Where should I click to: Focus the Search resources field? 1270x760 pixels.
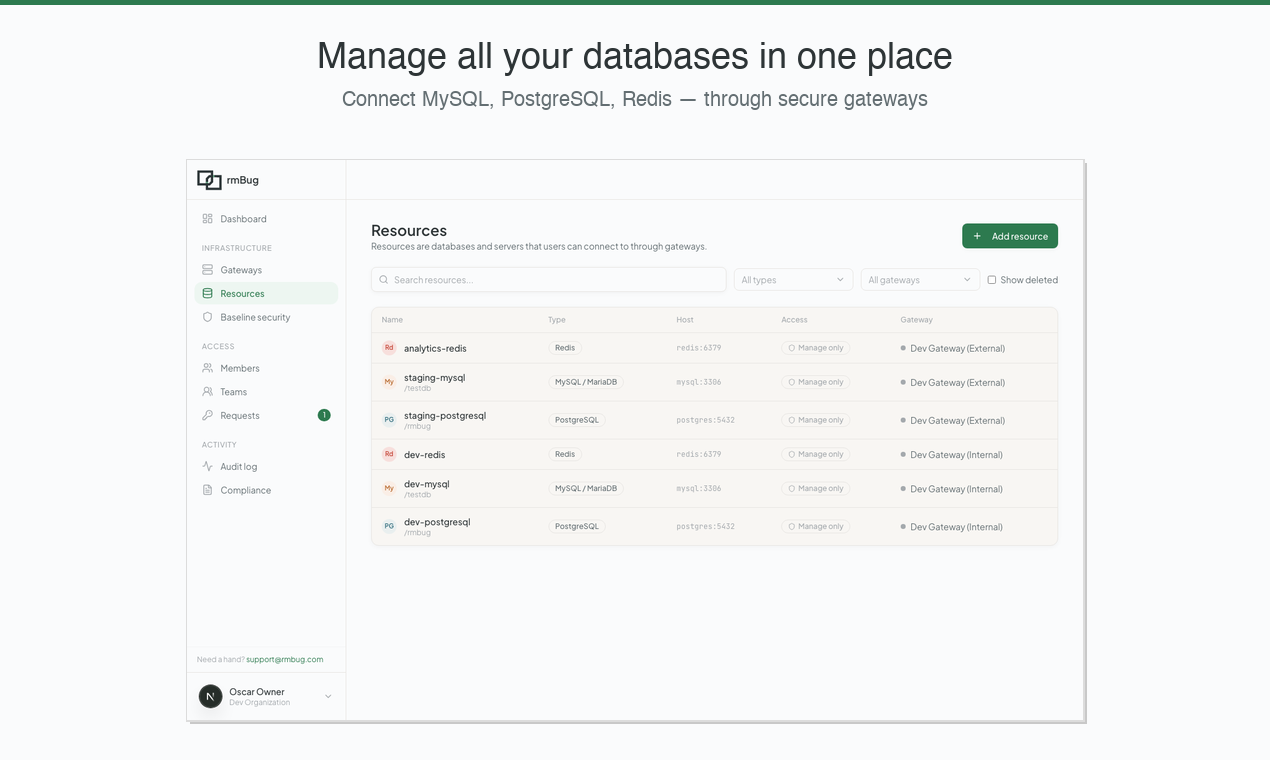pyautogui.click(x=548, y=280)
